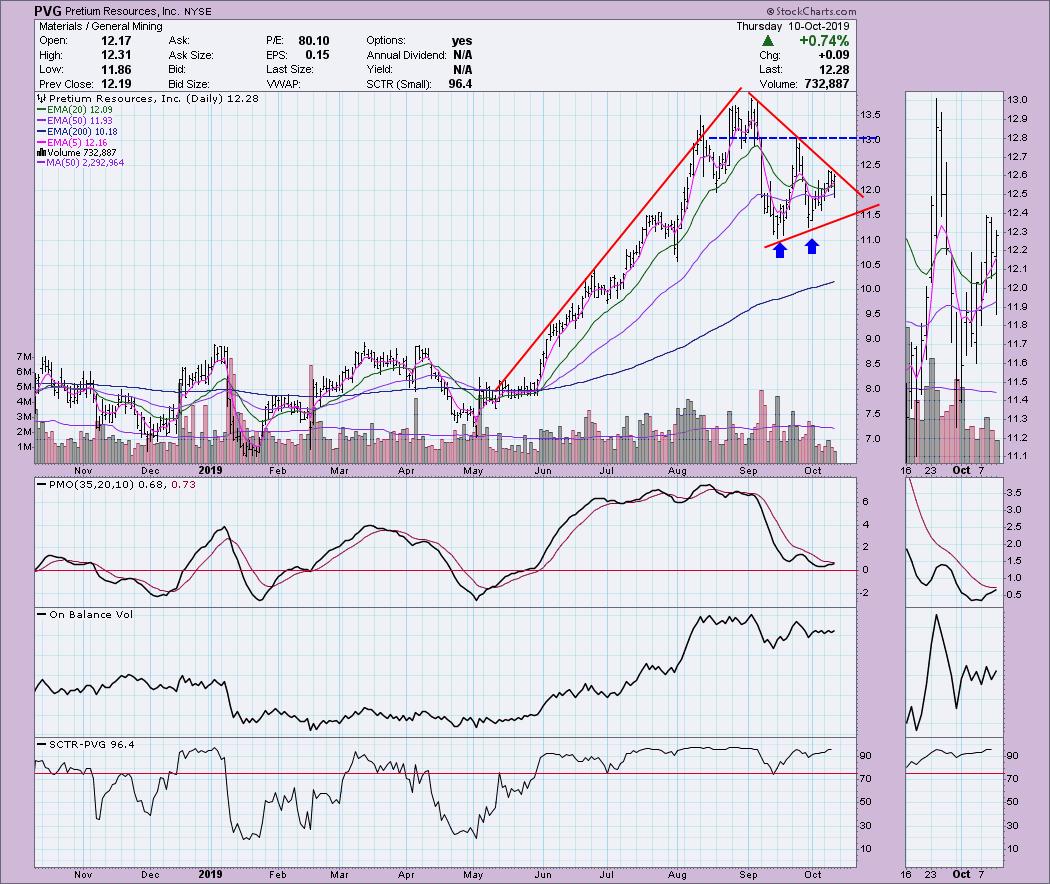Click the NYSE exchange label

(x=198, y=11)
